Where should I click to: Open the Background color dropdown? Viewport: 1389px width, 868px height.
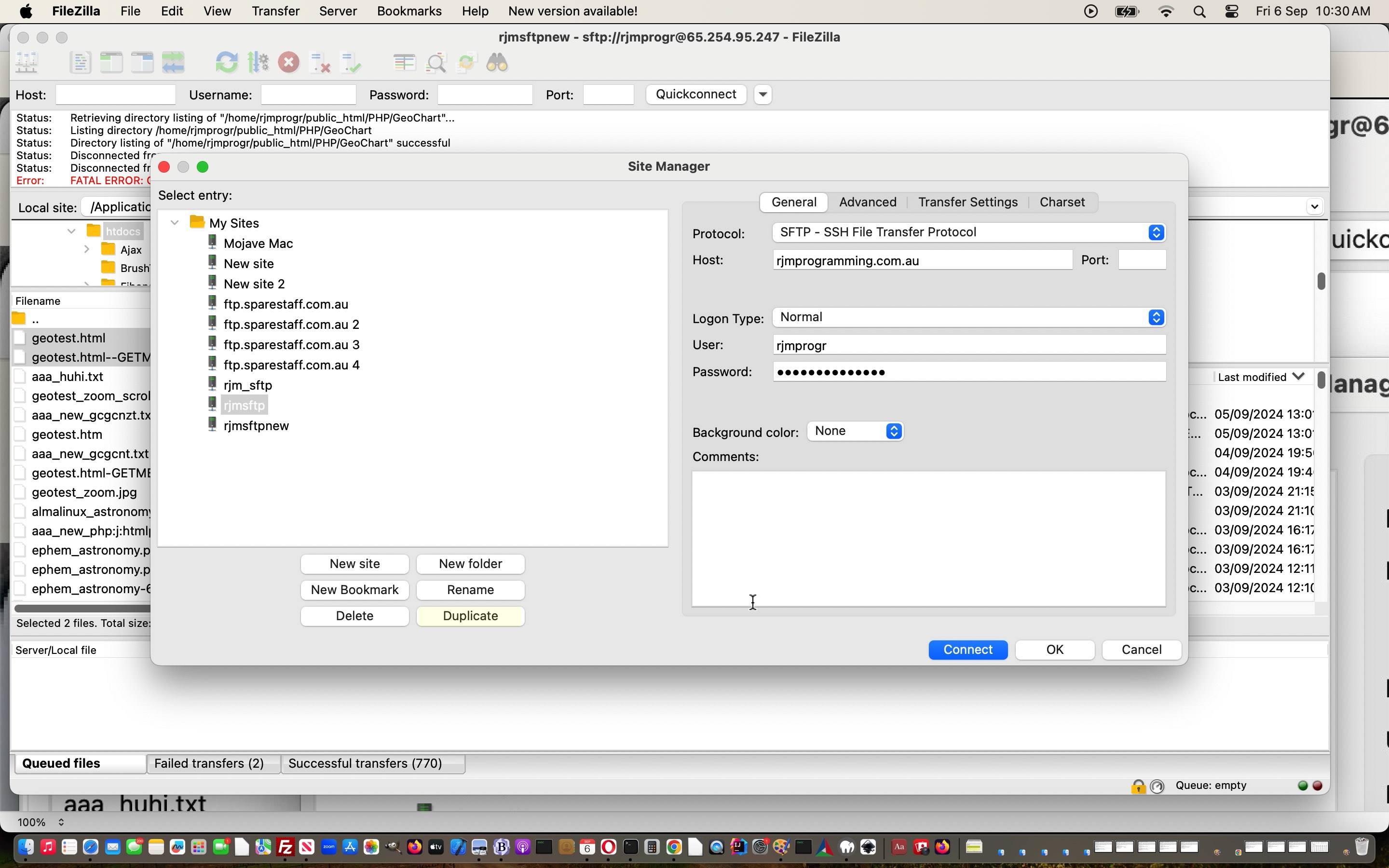coord(855,431)
